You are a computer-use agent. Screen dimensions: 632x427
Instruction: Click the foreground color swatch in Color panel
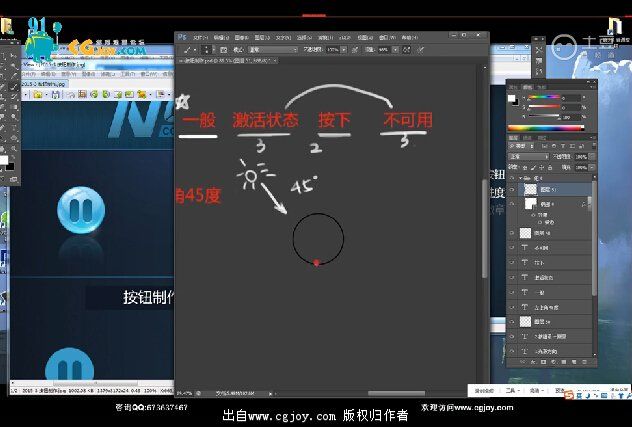coord(511,98)
